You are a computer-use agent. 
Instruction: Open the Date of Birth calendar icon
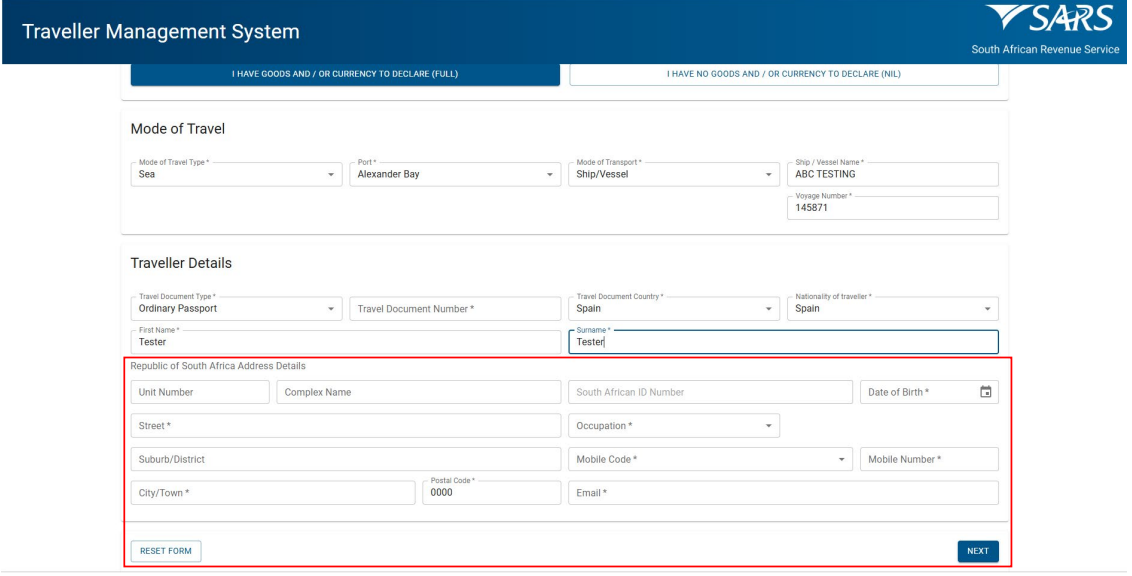[985, 392]
